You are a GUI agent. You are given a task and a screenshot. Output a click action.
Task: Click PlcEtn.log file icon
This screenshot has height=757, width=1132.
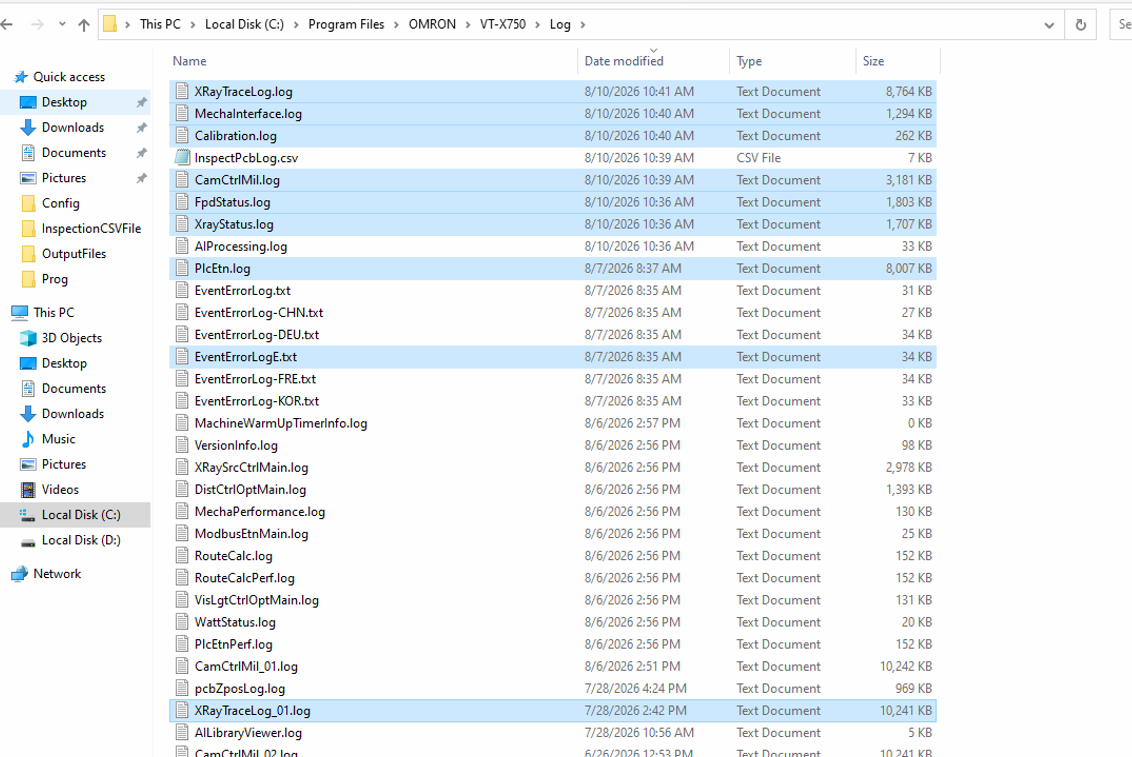[x=182, y=268]
